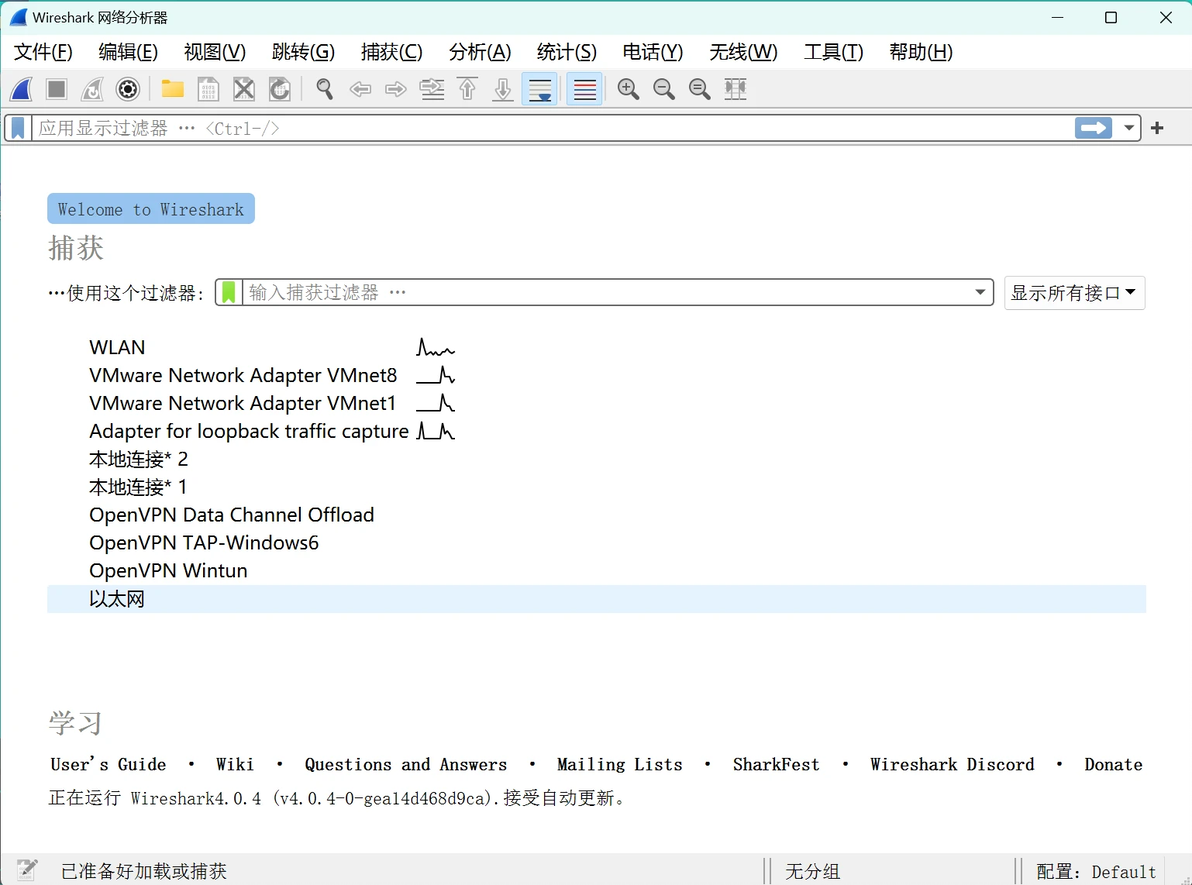The width and height of the screenshot is (1192, 885).
Task: Open the 显示所有接口 dropdown
Action: [x=1074, y=293]
